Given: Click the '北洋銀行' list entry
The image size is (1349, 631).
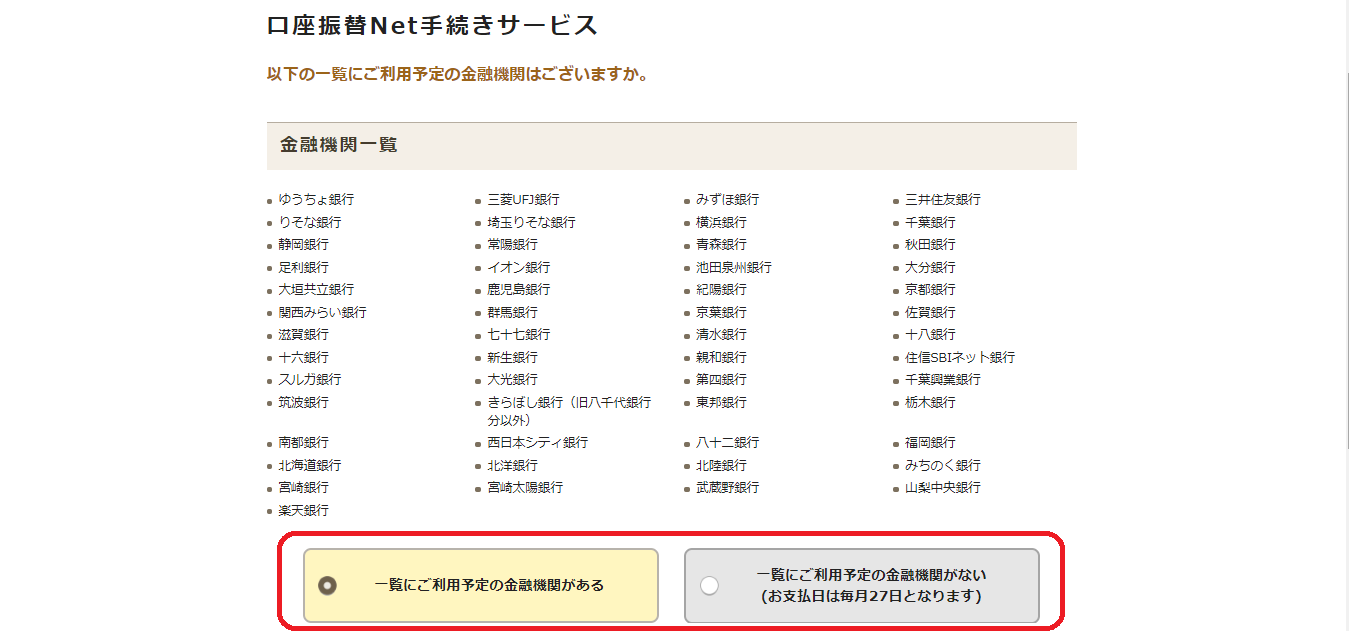Looking at the screenshot, I should [512, 465].
